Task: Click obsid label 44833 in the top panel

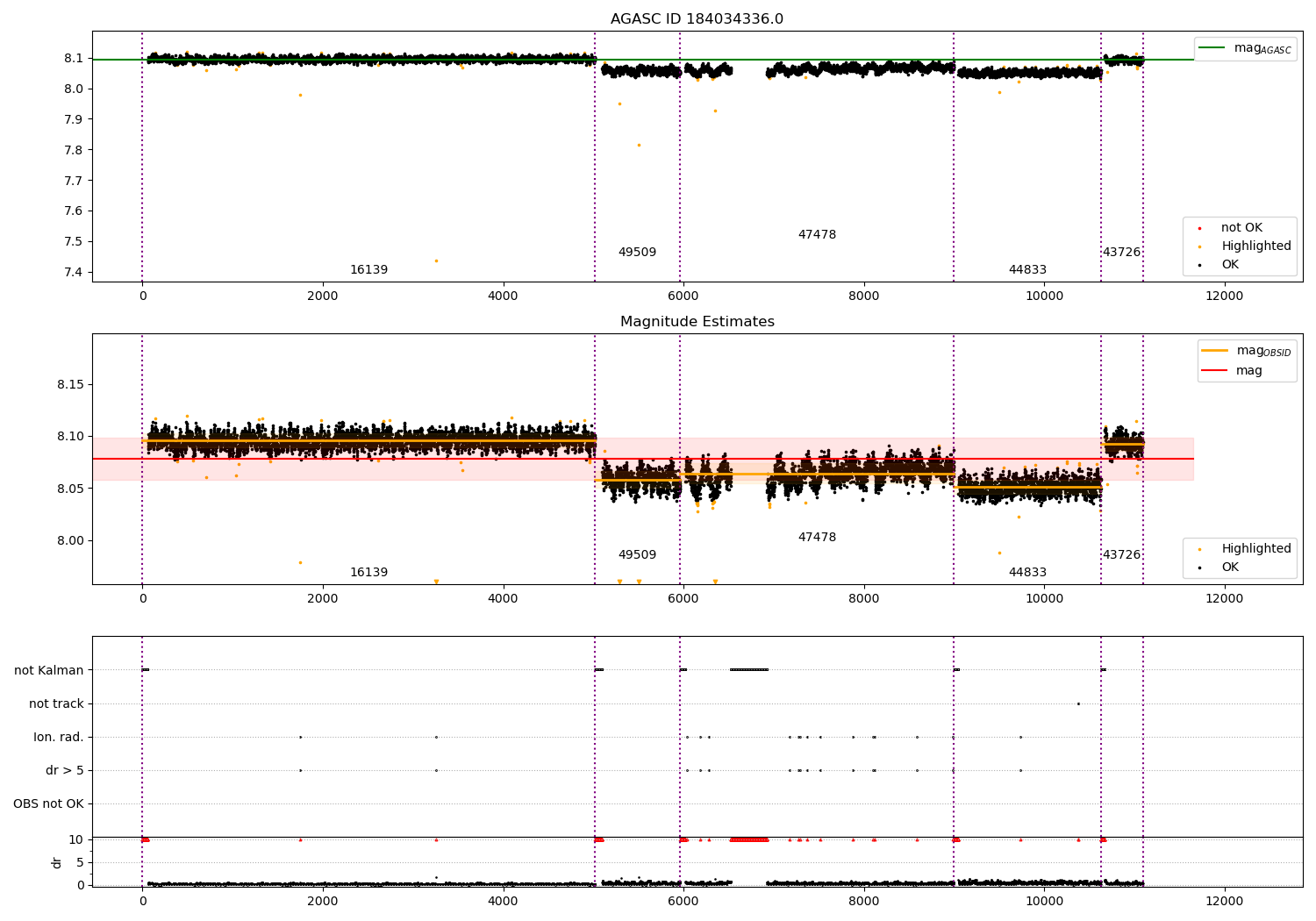Action: click(1027, 269)
